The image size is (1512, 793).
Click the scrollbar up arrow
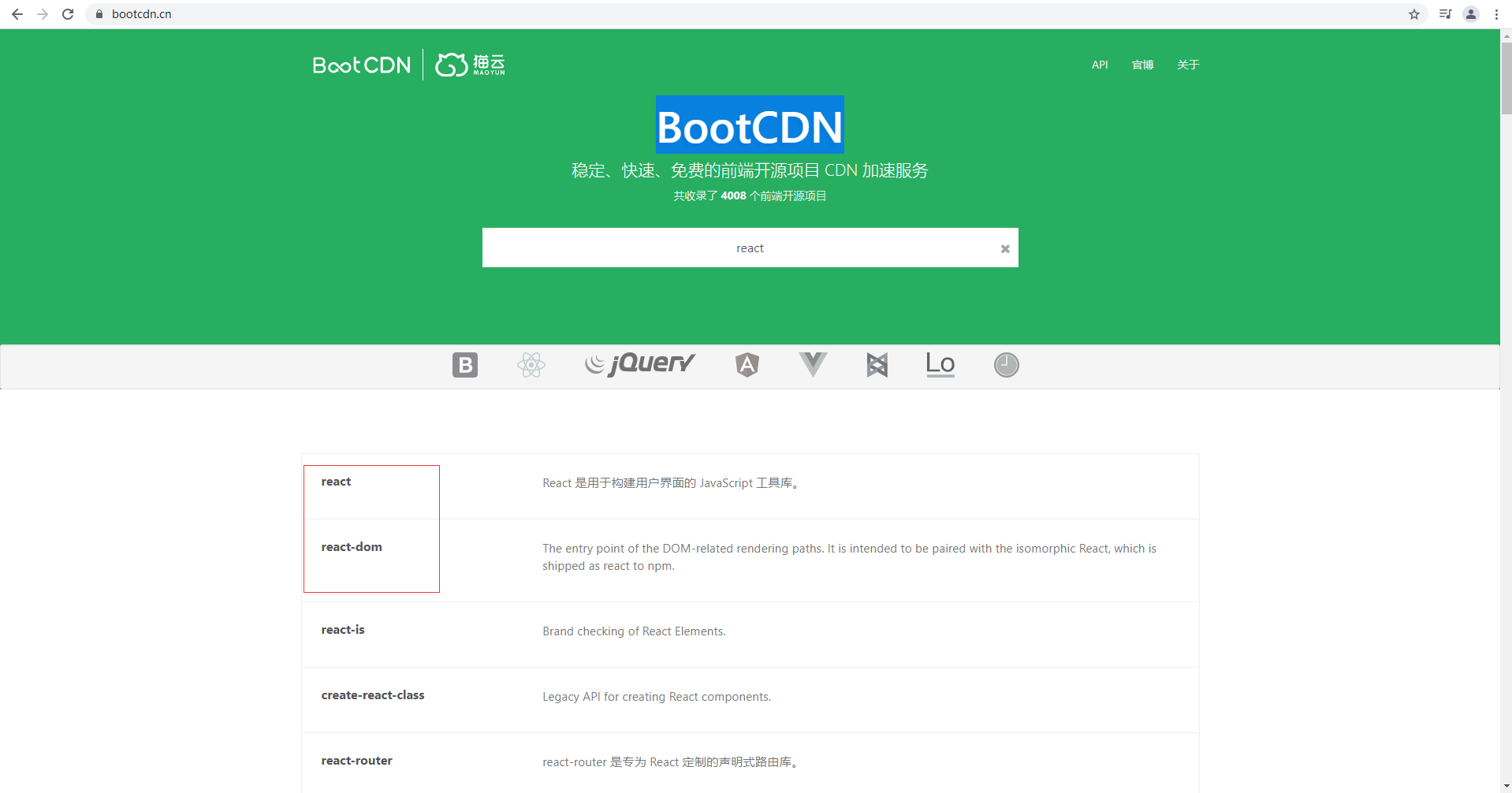[x=1506, y=35]
